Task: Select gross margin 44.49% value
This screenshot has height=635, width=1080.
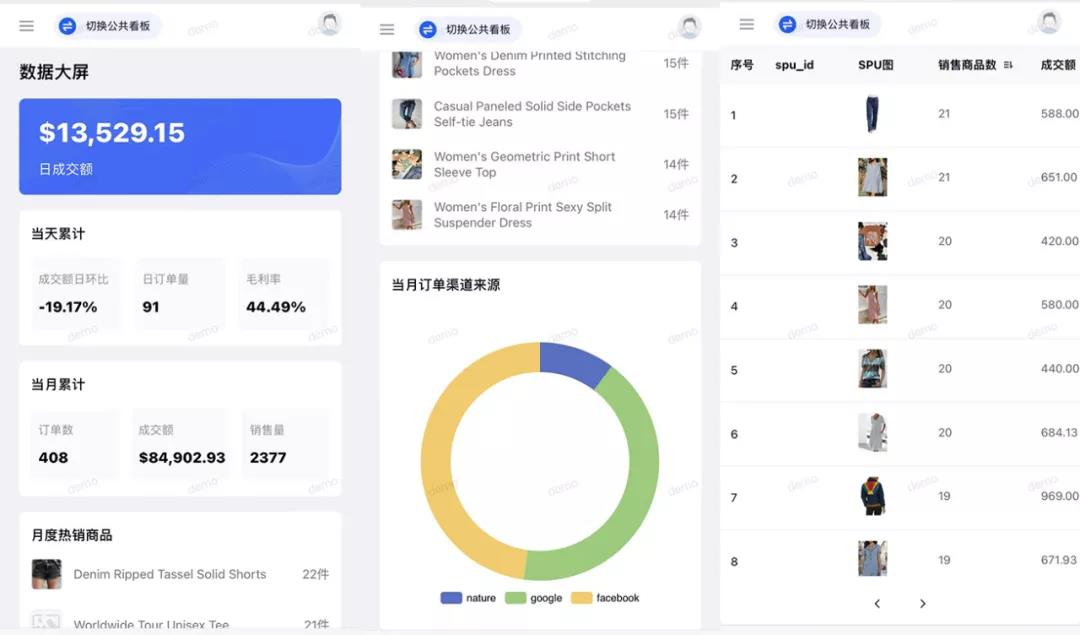Action: pos(276,307)
